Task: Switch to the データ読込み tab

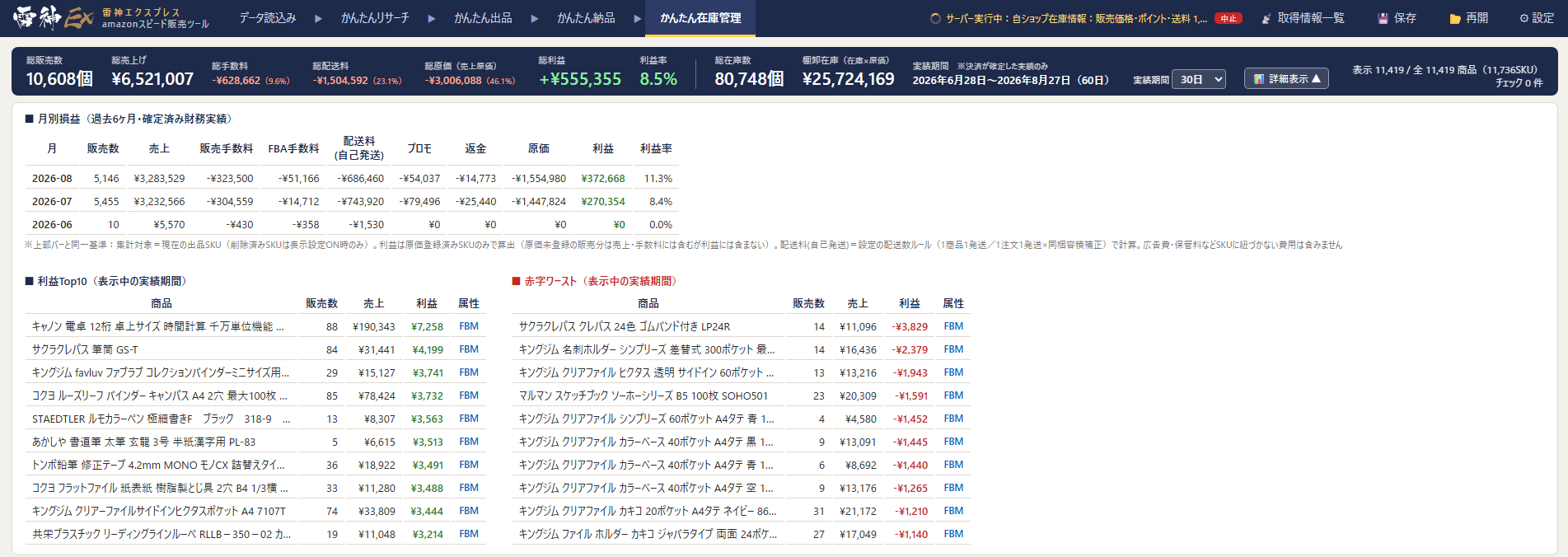Action: (x=268, y=18)
